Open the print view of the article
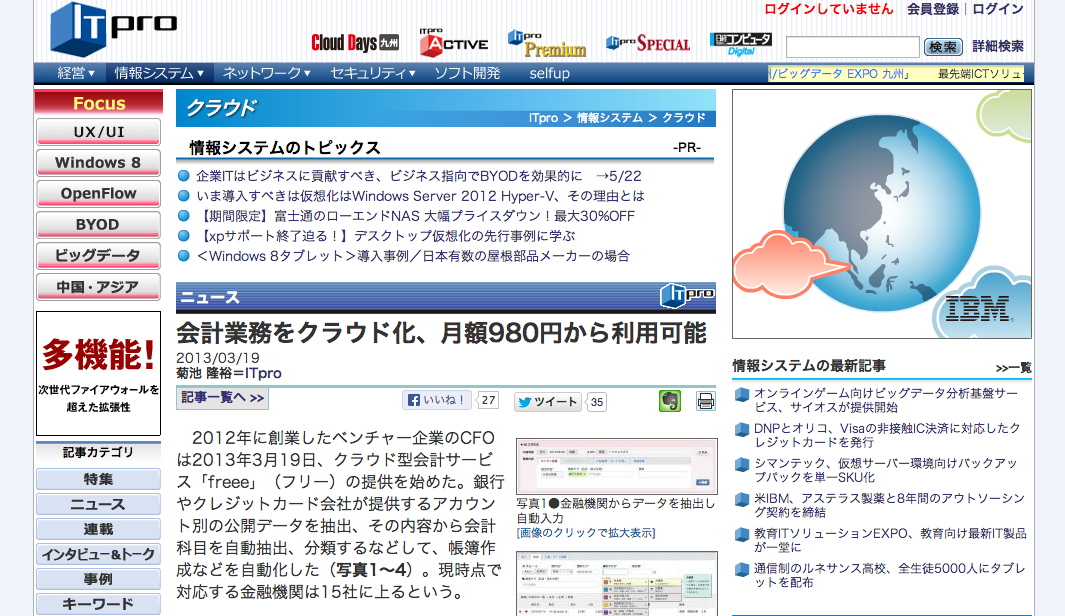The width and height of the screenshot is (1065, 616). pos(706,400)
